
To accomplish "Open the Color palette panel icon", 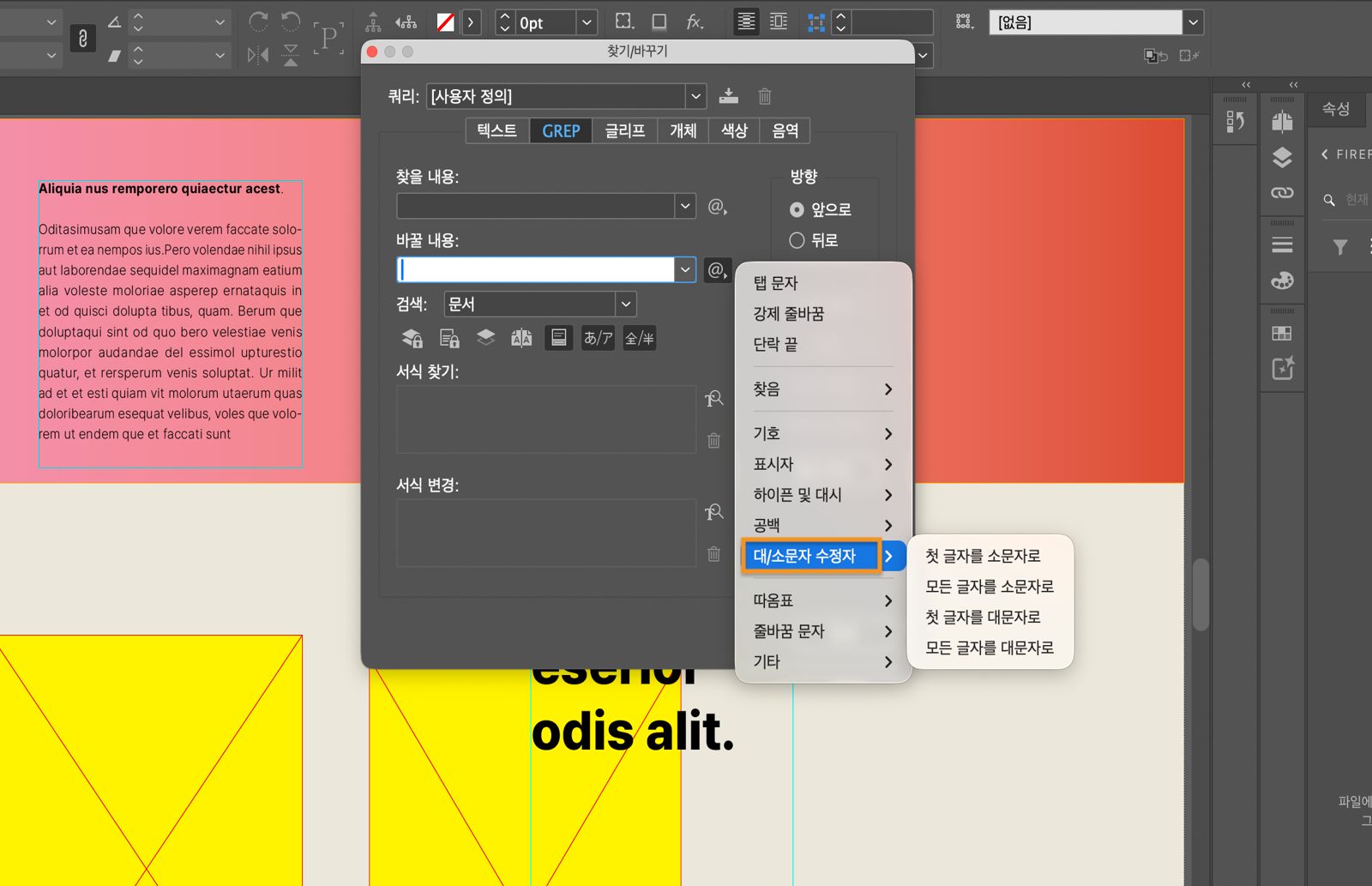I will (x=1282, y=280).
